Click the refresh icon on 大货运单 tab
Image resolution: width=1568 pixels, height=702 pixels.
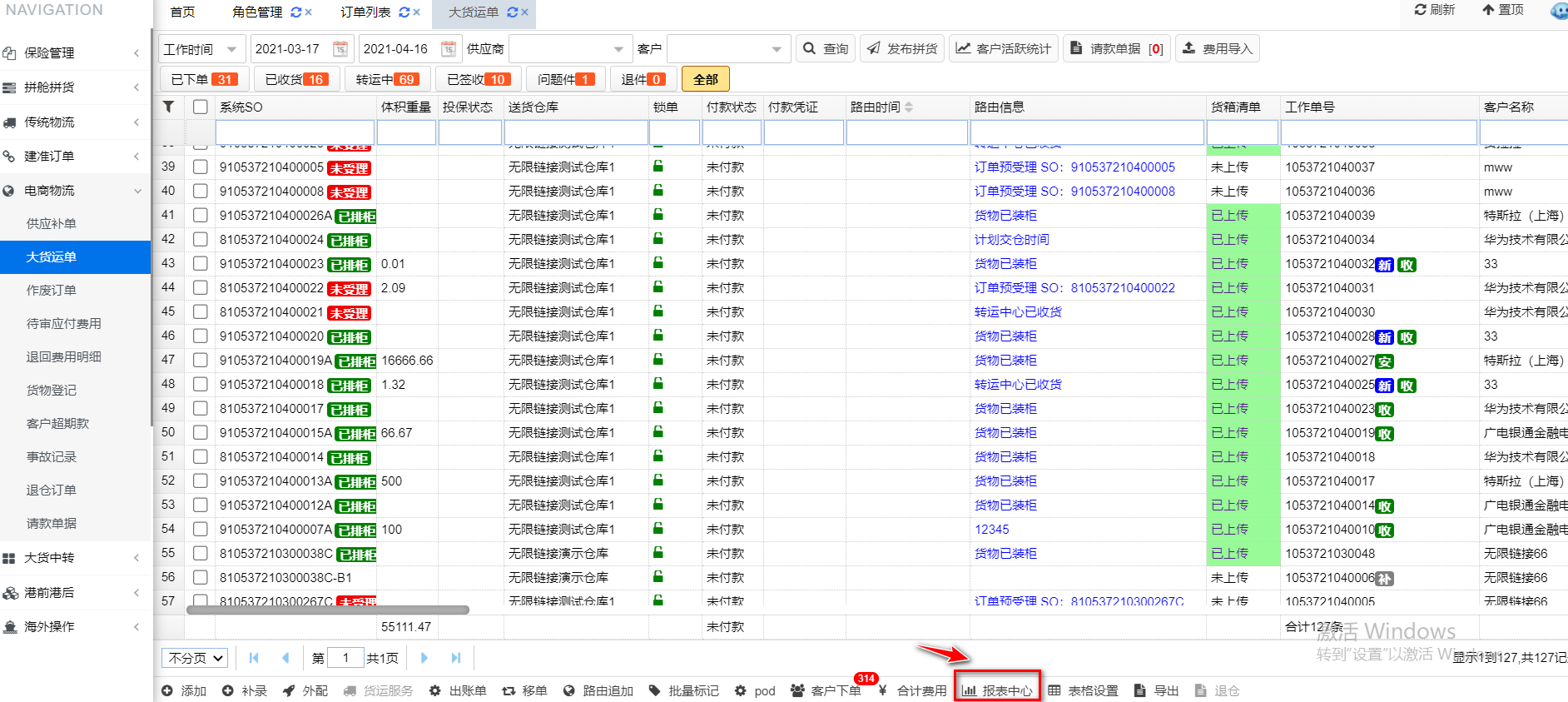coord(512,12)
